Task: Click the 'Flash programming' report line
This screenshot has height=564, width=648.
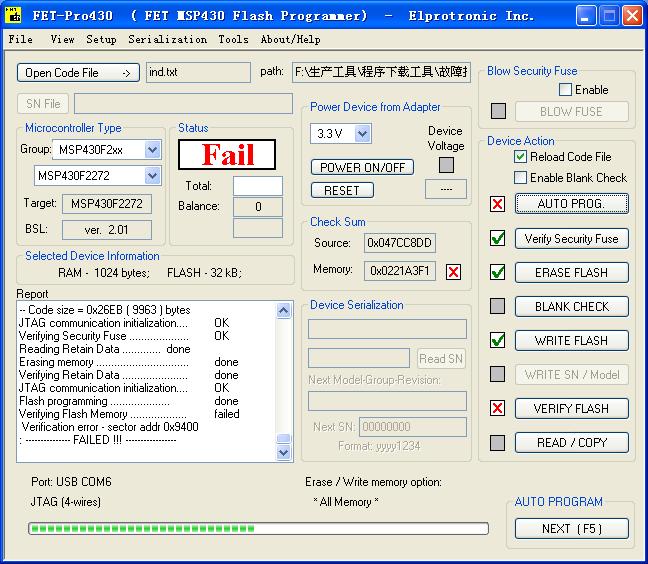Action: click(129, 401)
